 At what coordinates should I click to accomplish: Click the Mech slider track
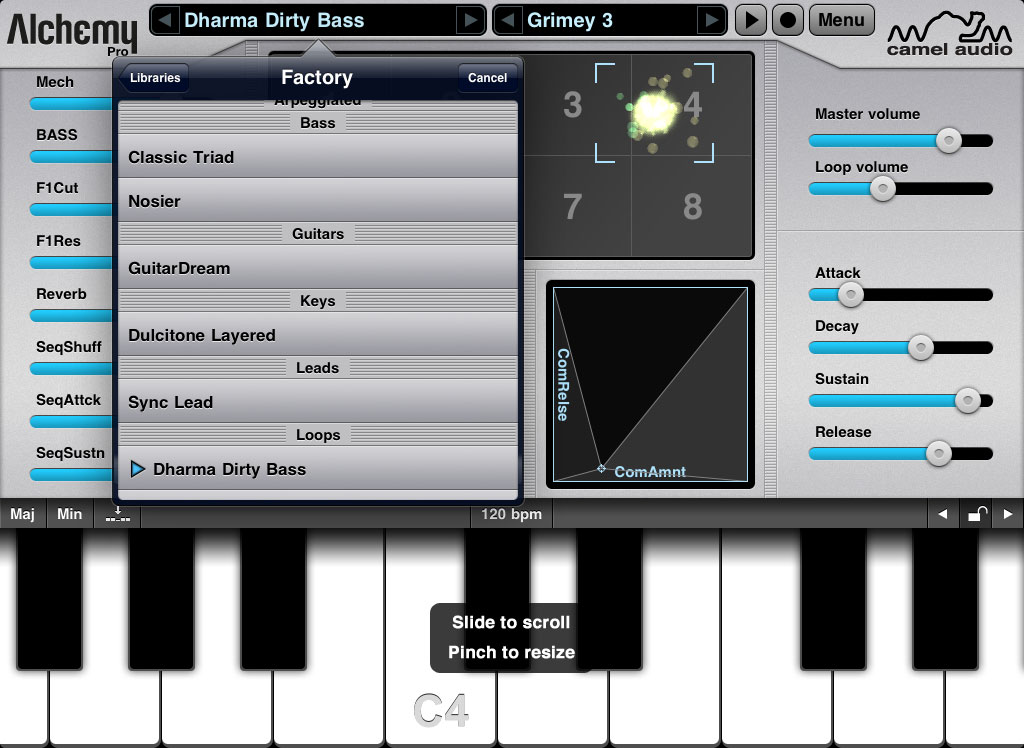72,103
